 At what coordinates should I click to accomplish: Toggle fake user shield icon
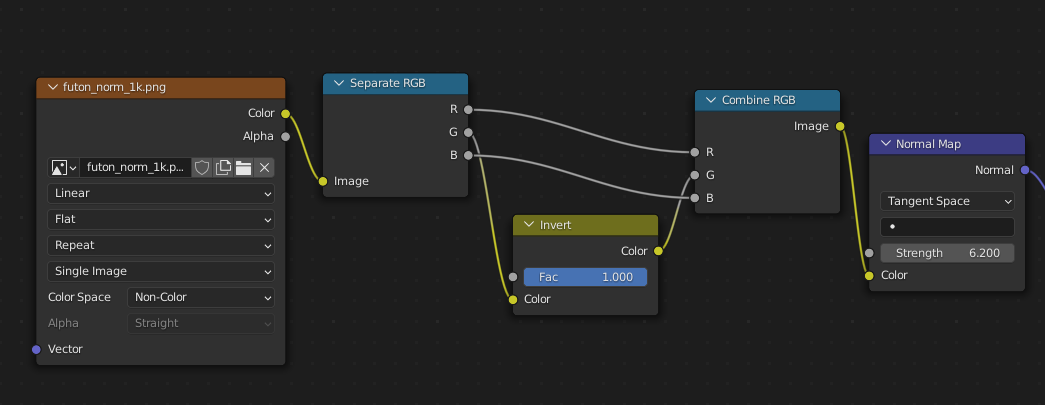click(x=202, y=168)
